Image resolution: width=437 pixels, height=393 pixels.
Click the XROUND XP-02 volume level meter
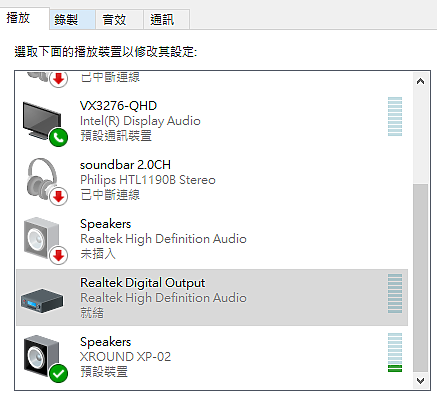tap(395, 352)
